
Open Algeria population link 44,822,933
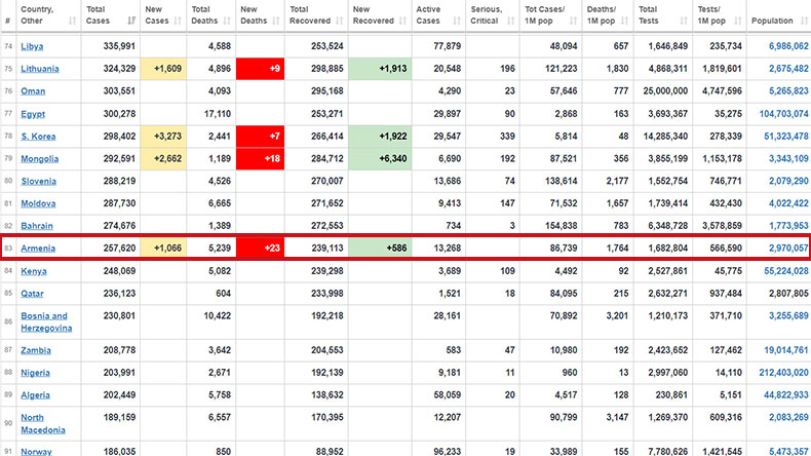(786, 395)
